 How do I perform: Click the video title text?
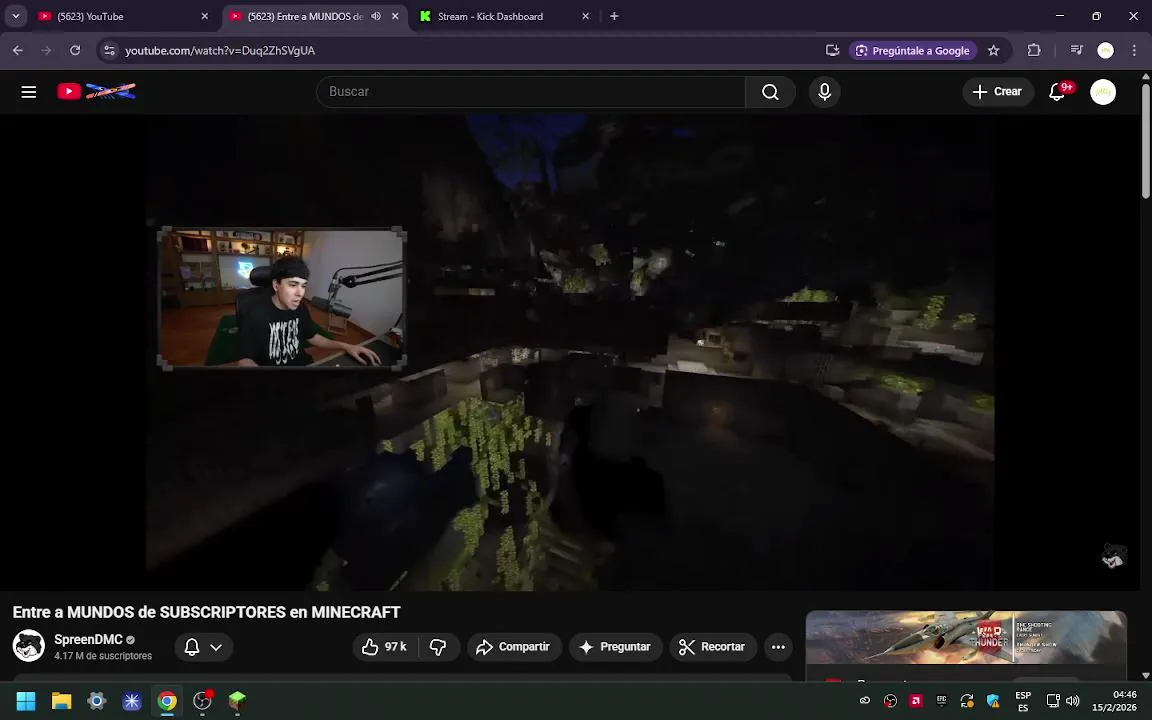click(x=206, y=613)
